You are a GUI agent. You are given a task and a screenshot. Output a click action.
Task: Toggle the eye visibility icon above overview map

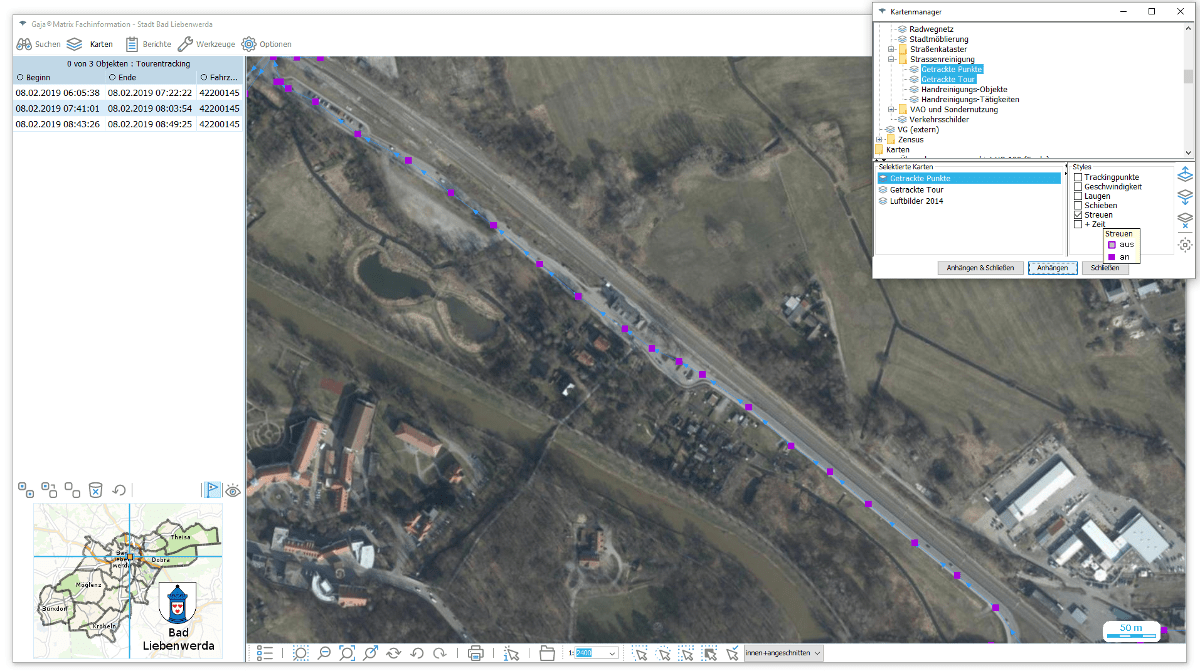coord(233,490)
